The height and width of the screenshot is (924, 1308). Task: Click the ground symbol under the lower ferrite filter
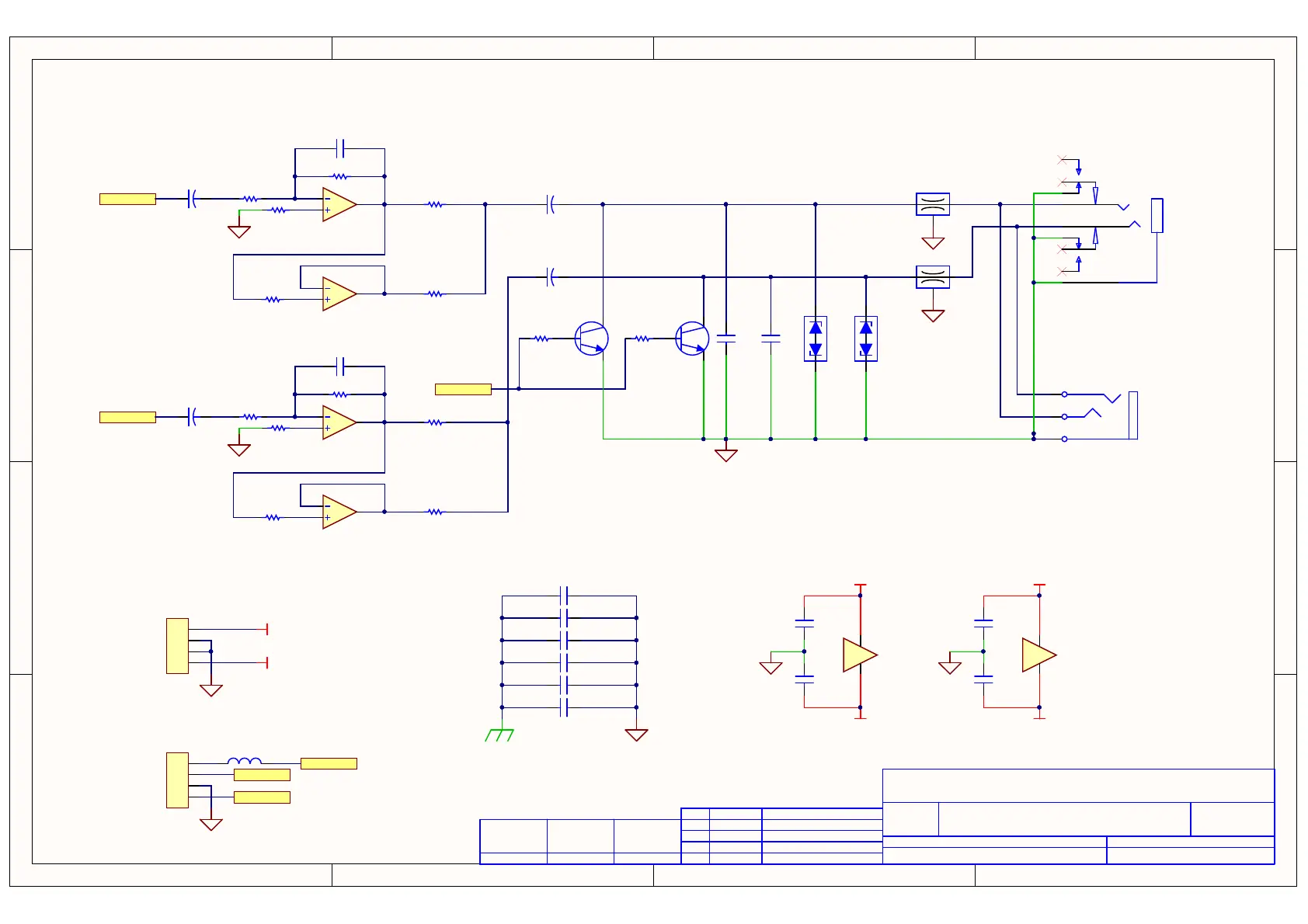933,315
